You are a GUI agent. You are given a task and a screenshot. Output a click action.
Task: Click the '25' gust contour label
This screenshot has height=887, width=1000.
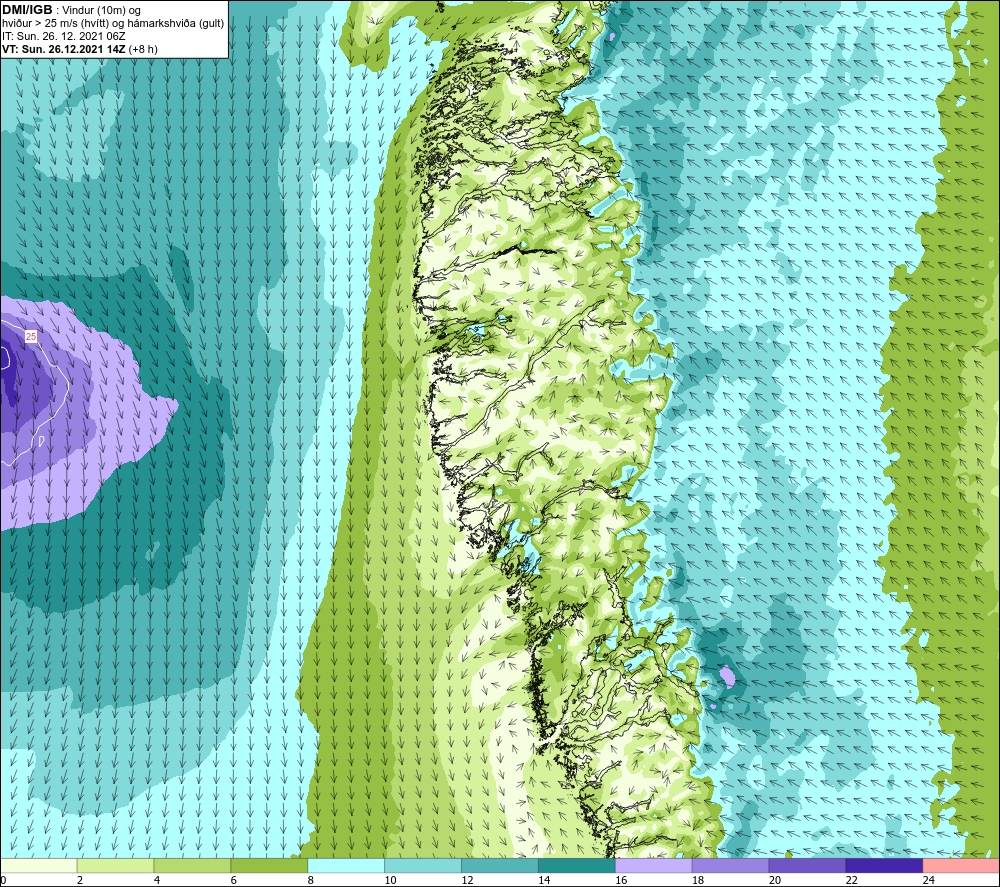[31, 336]
